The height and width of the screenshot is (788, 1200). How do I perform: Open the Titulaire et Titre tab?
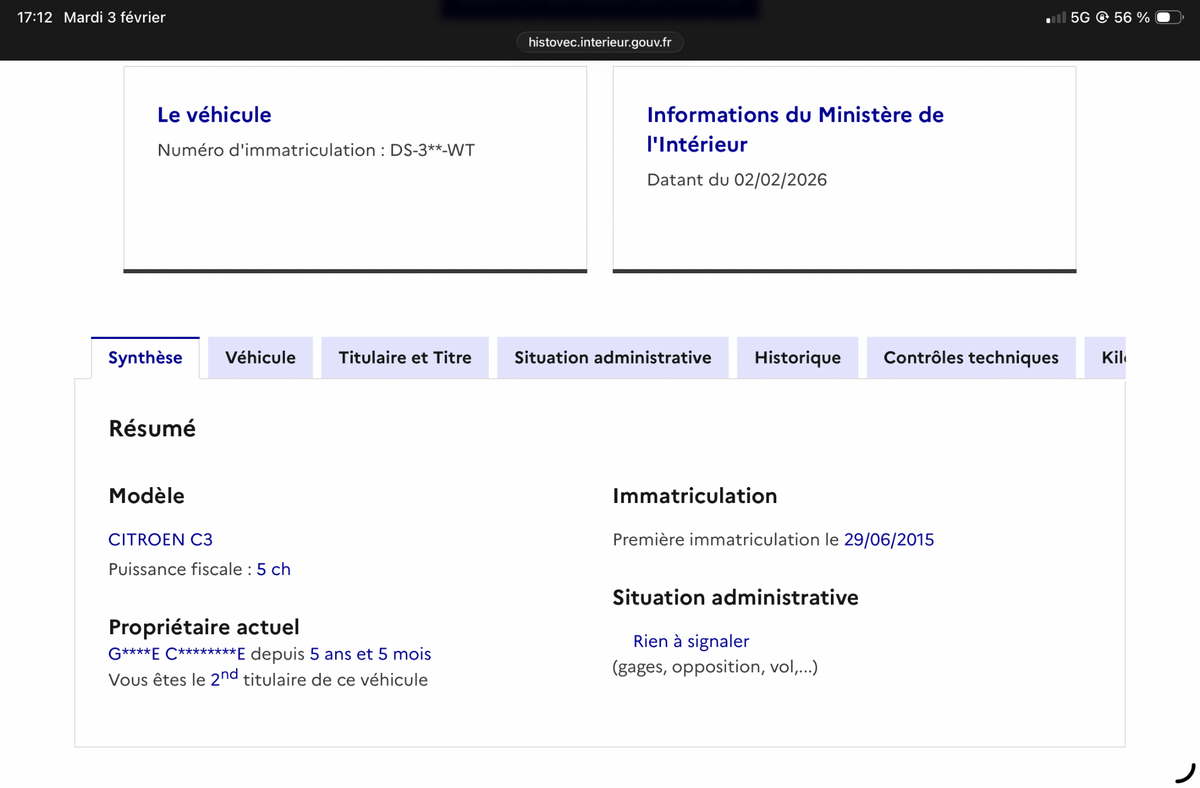click(405, 358)
